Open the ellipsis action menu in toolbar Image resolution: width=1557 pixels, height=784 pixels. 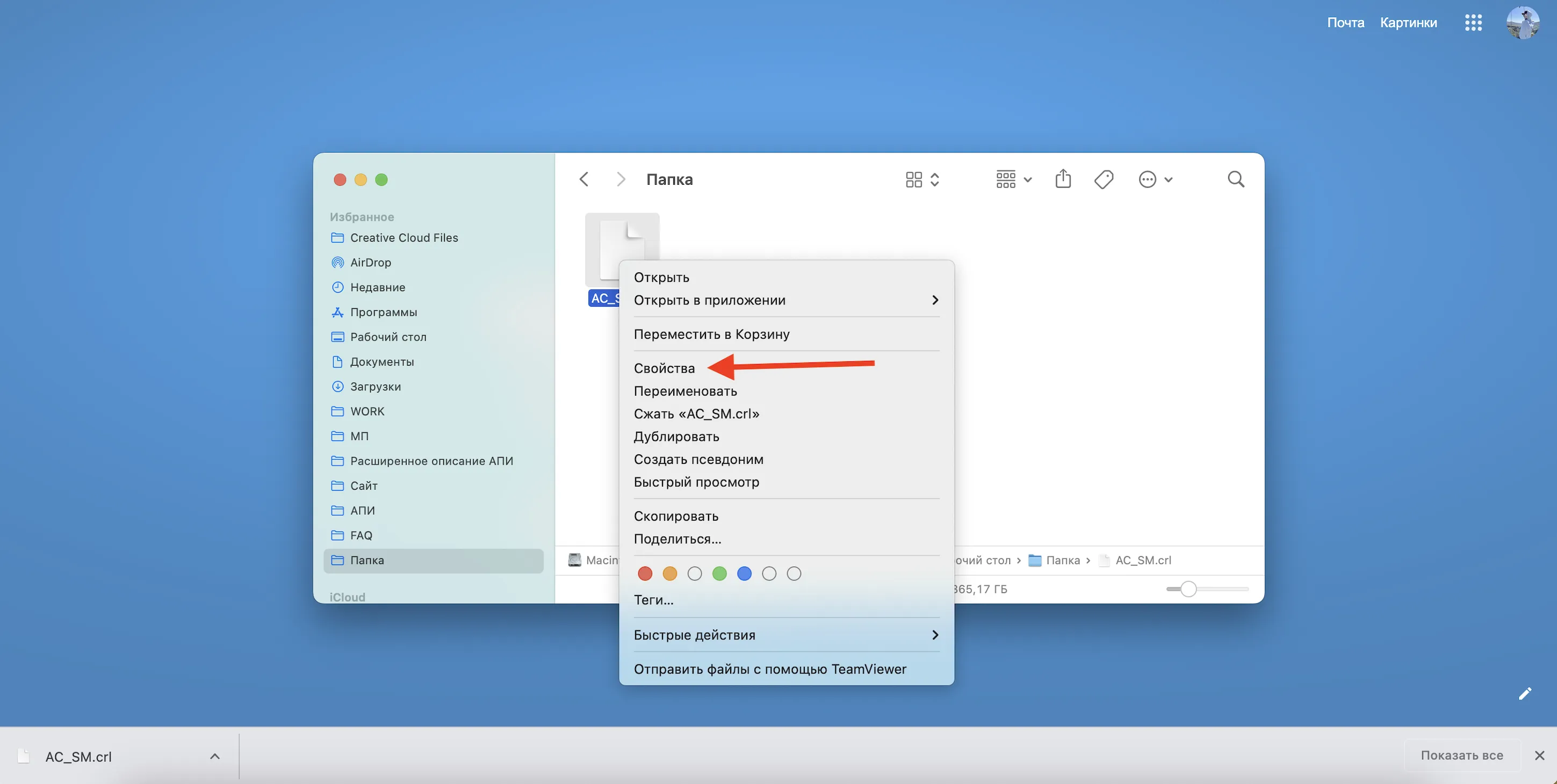click(1155, 179)
